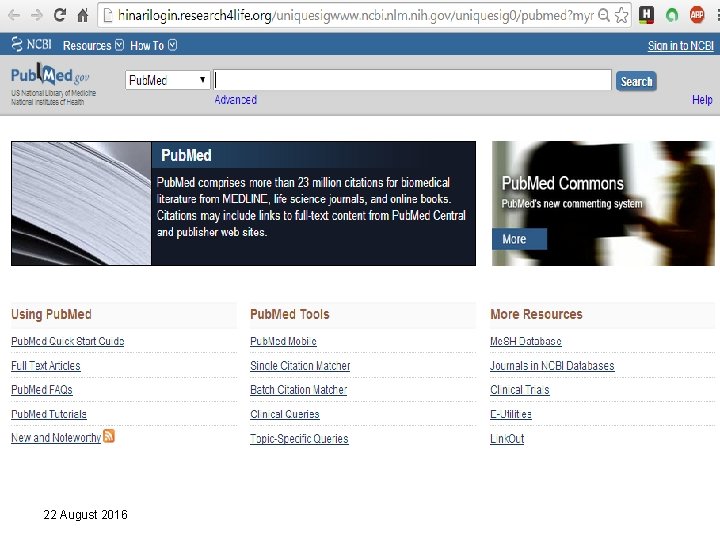720x540 pixels.
Task: Click the PubMed Tools heading
Action: 290,314
